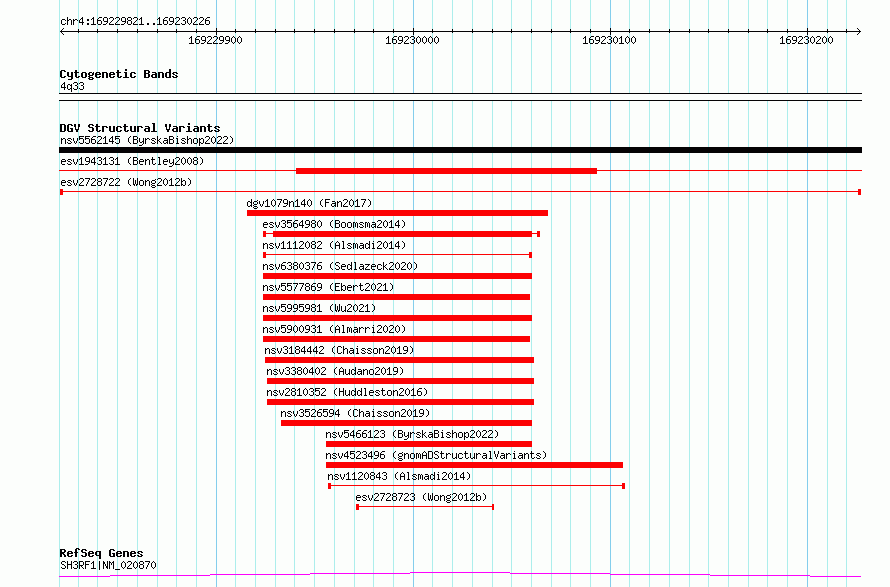
Task: Click the nsv3380402 red bar
Action: (x=400, y=381)
